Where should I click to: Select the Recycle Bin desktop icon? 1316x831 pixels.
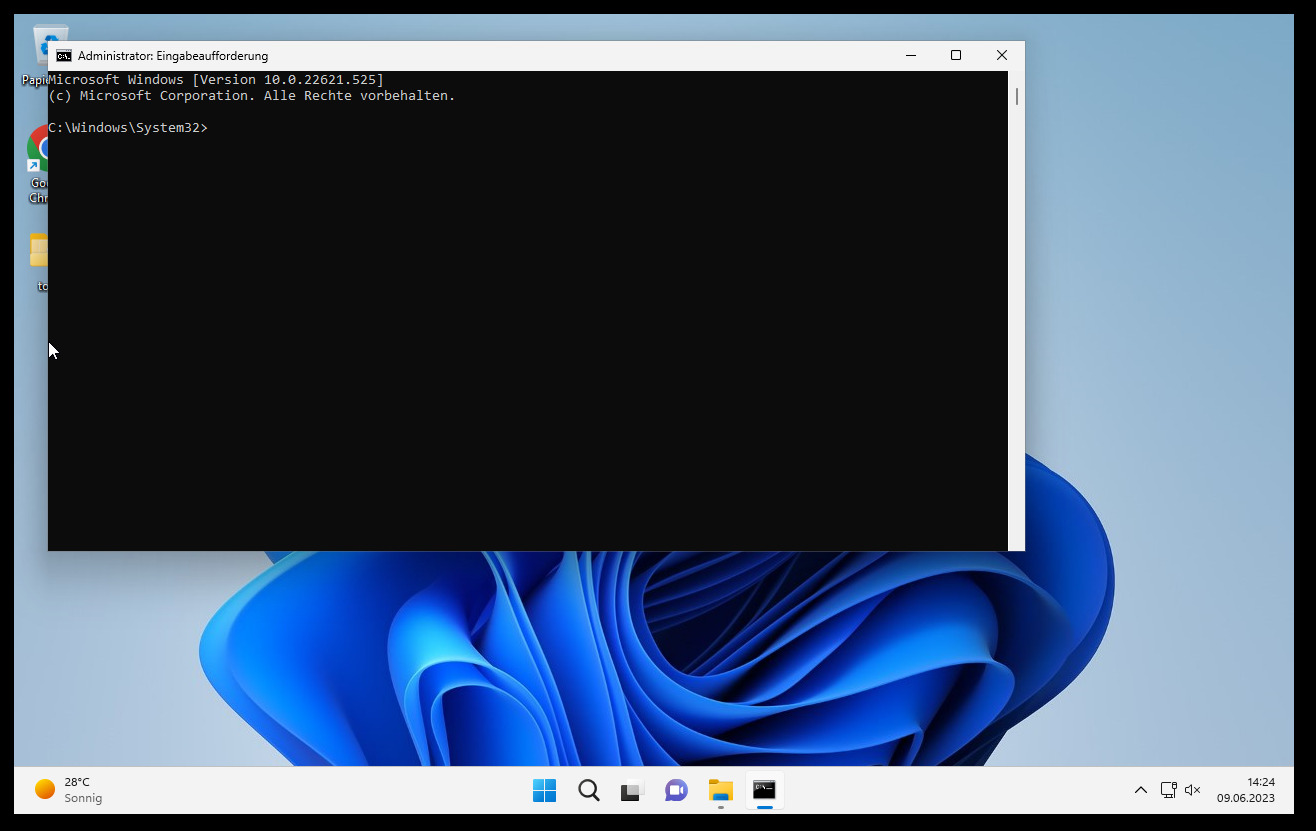tap(40, 56)
